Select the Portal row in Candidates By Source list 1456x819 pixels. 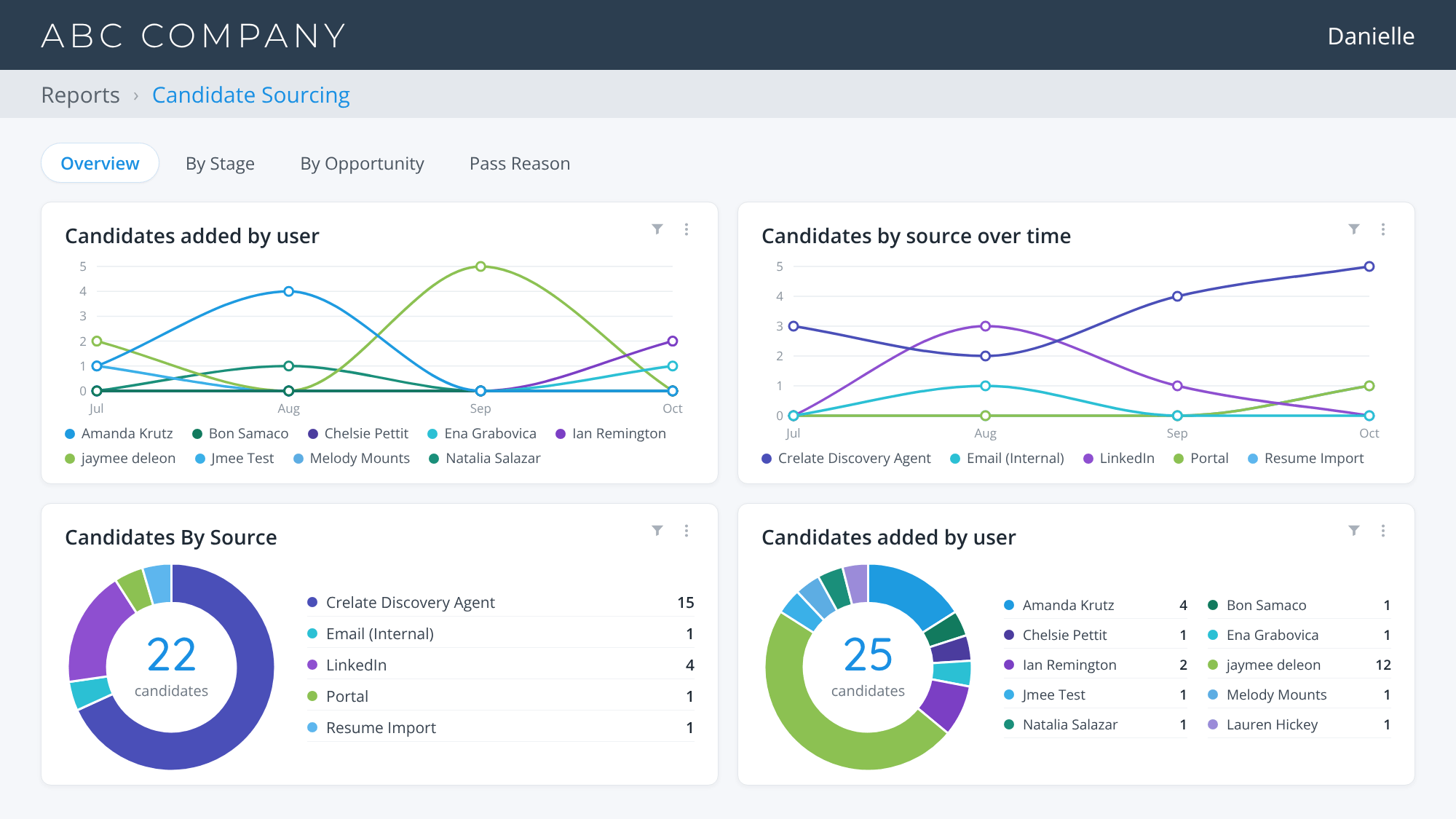click(x=501, y=696)
